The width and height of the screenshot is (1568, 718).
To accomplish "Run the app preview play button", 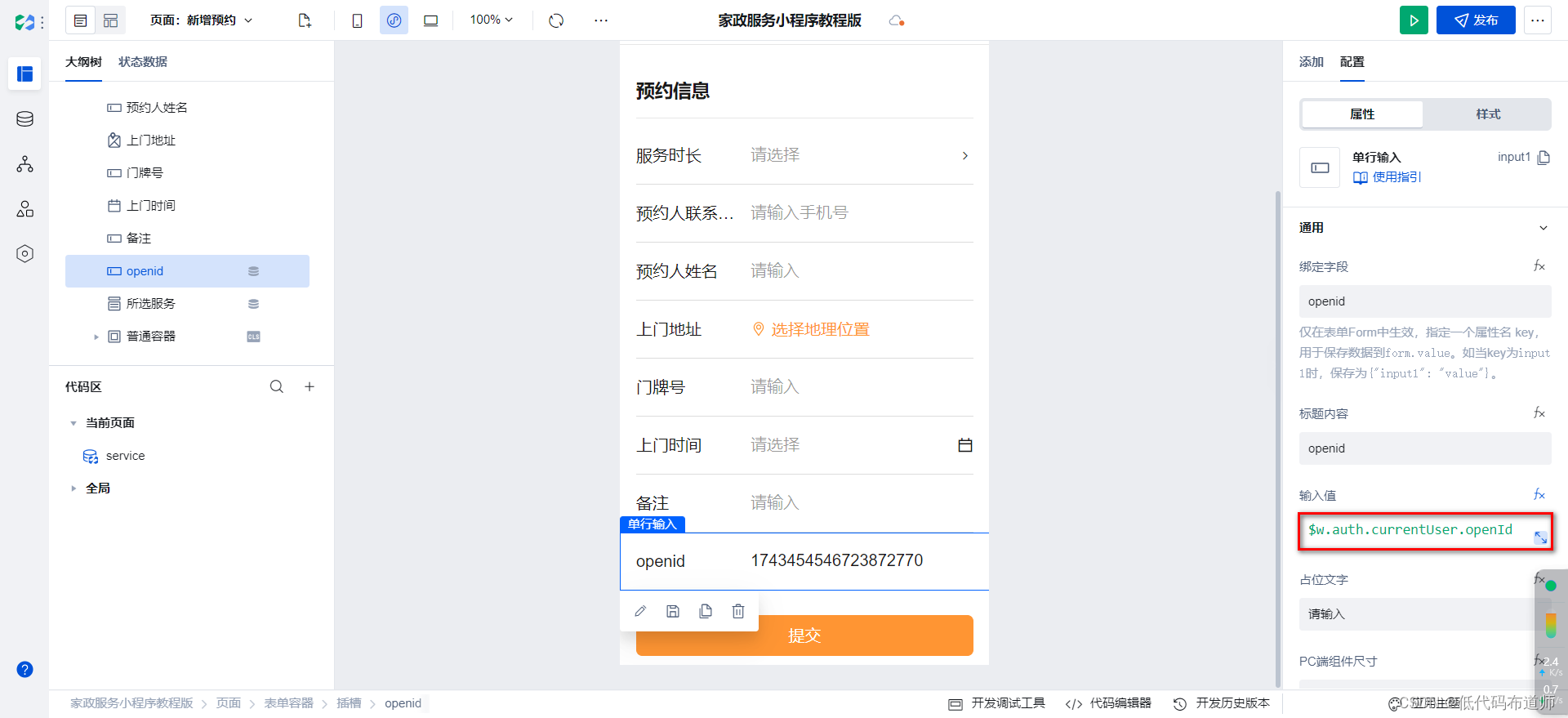I will pyautogui.click(x=1414, y=20).
